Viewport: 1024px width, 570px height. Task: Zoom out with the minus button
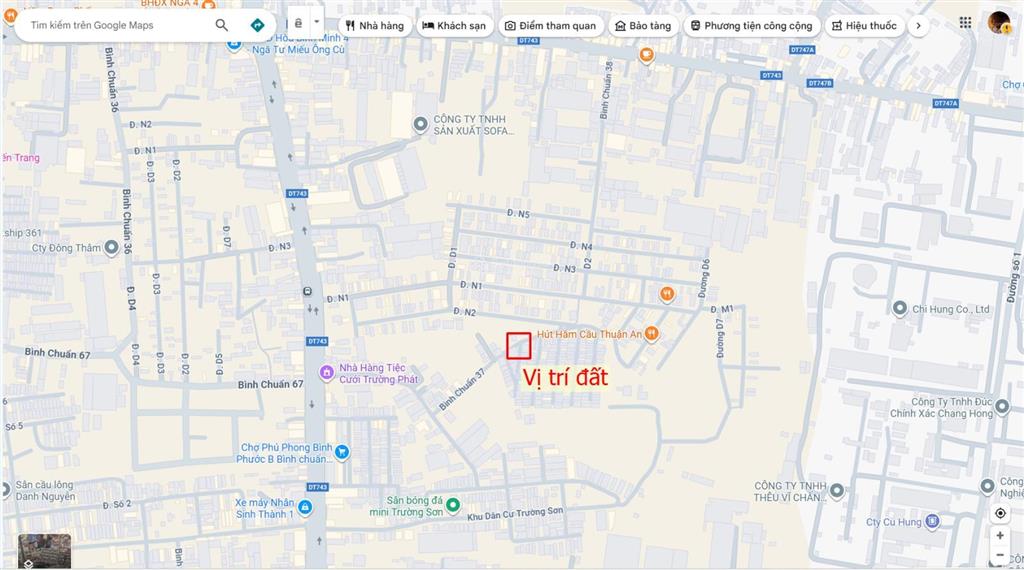click(x=1000, y=554)
